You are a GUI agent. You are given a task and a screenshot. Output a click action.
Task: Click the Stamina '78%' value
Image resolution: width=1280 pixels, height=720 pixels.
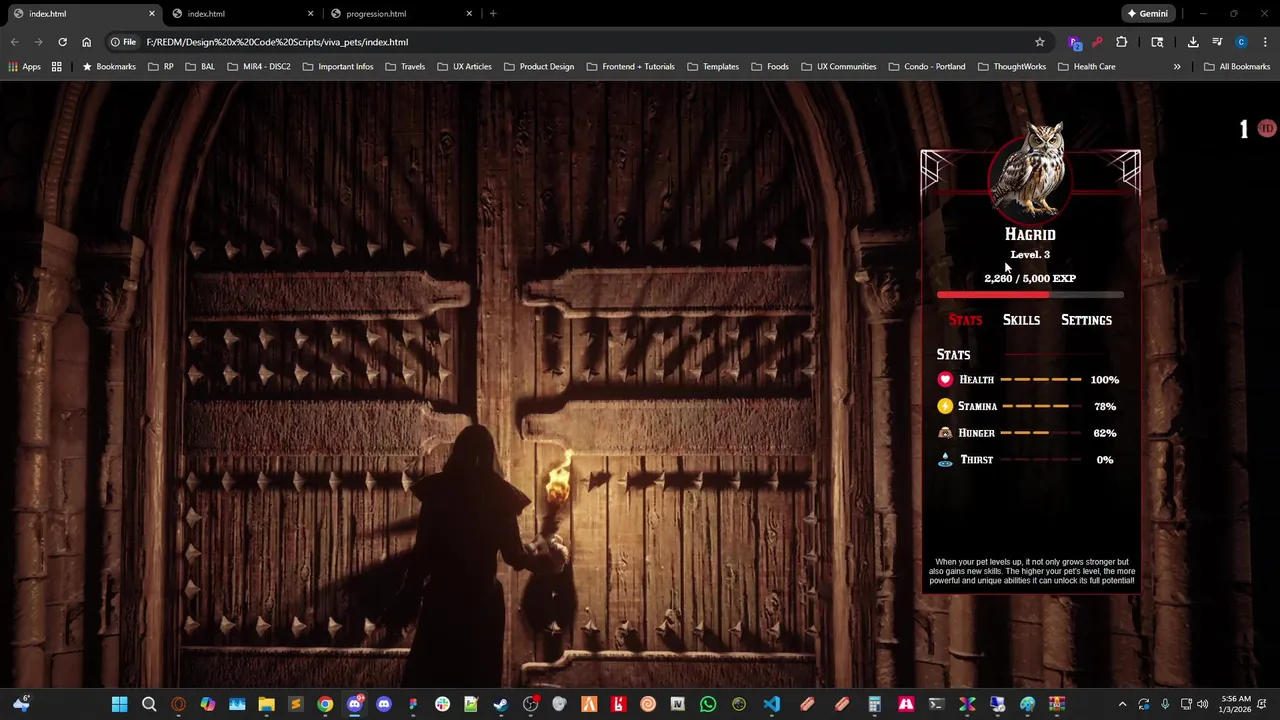point(1104,407)
